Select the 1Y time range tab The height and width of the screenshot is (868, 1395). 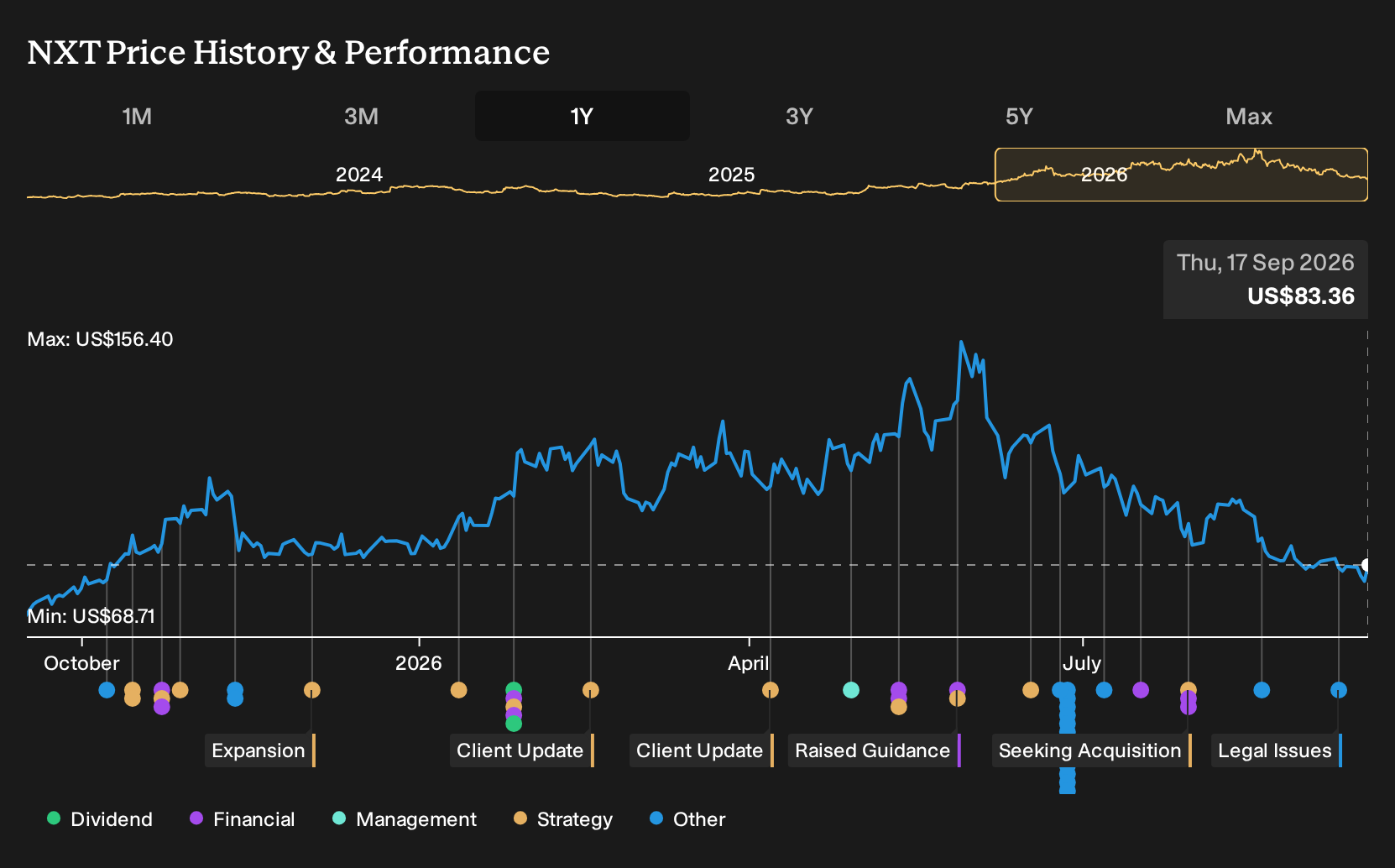tap(582, 116)
